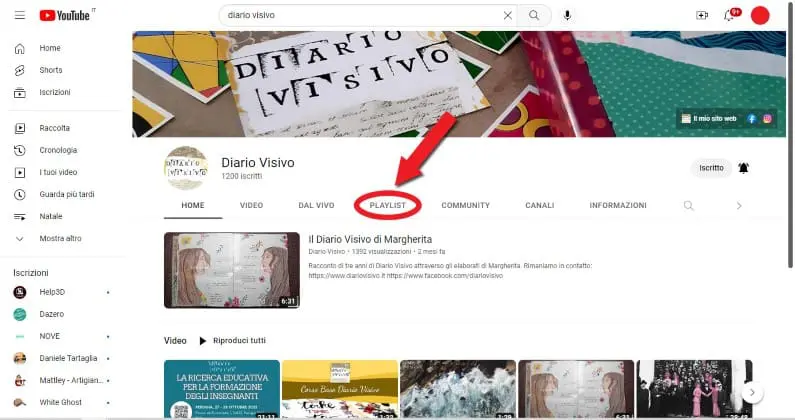Open facebook.com/diariovisivo description link
Screen dimensions: 795x420
click(x=445, y=276)
